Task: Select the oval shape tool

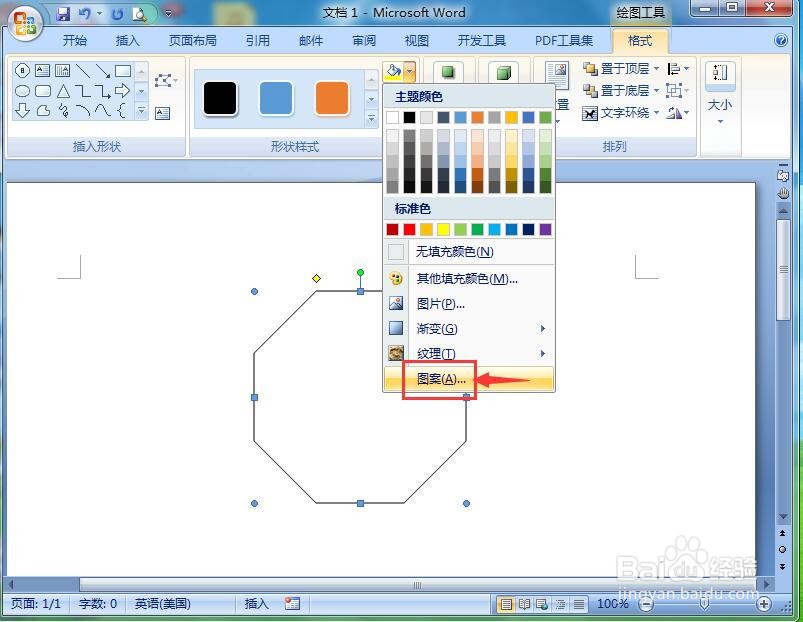Action: (22, 90)
